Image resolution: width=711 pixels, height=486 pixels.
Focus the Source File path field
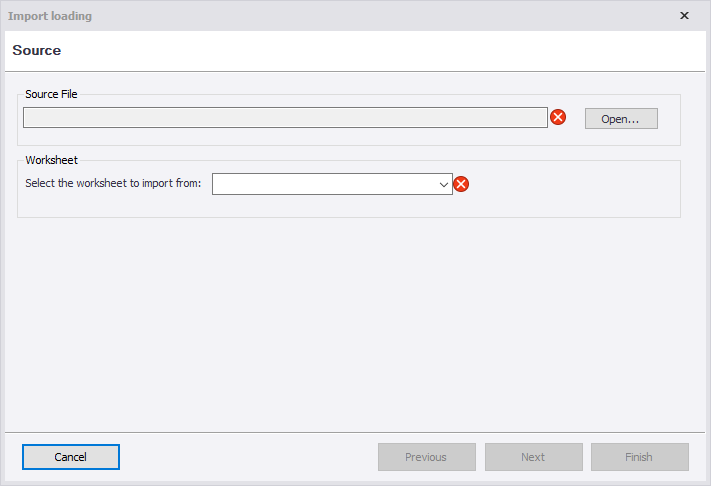[x=285, y=118]
